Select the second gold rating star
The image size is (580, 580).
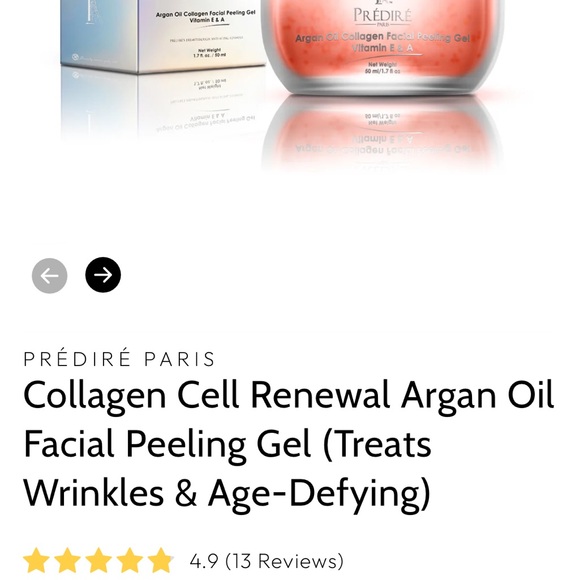68,561
